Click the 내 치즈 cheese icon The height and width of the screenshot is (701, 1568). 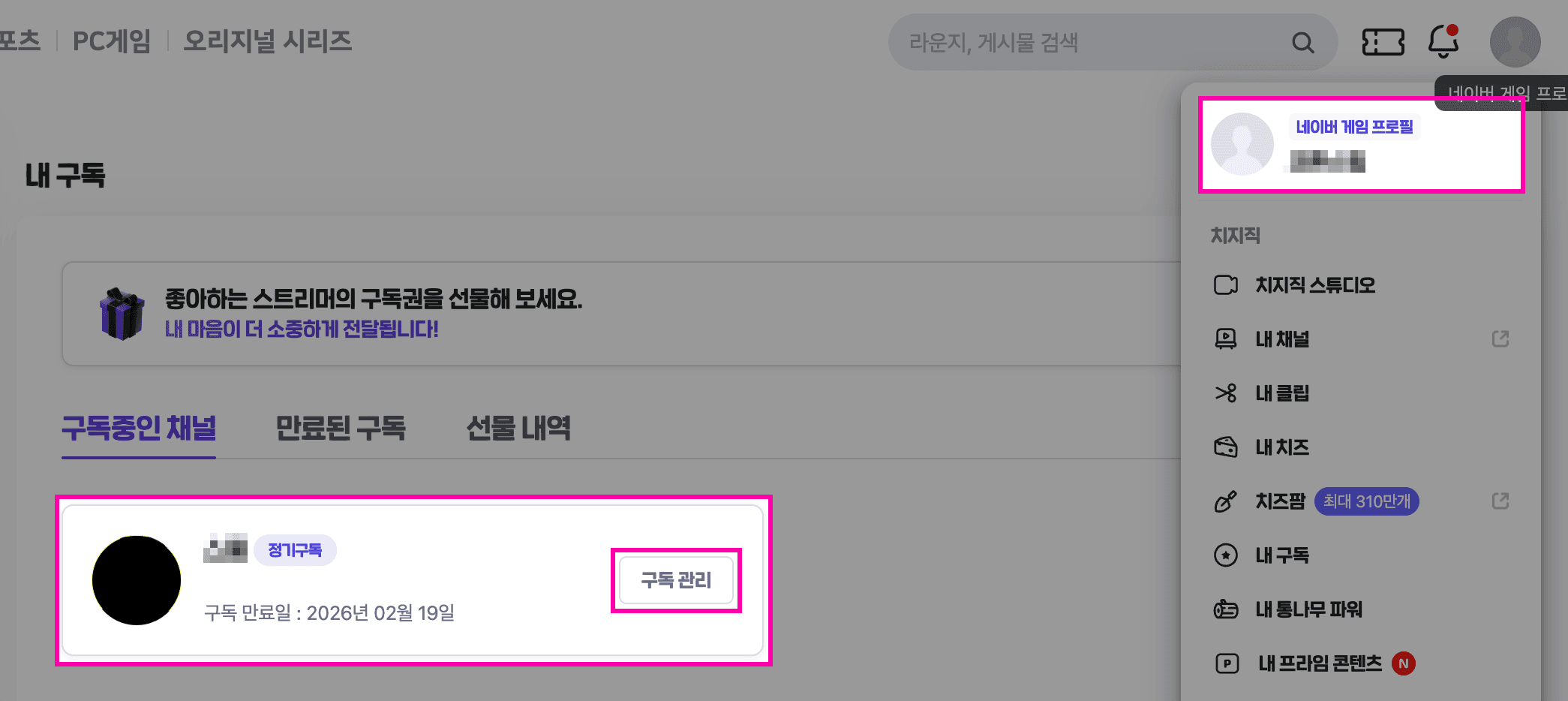[x=1225, y=447]
